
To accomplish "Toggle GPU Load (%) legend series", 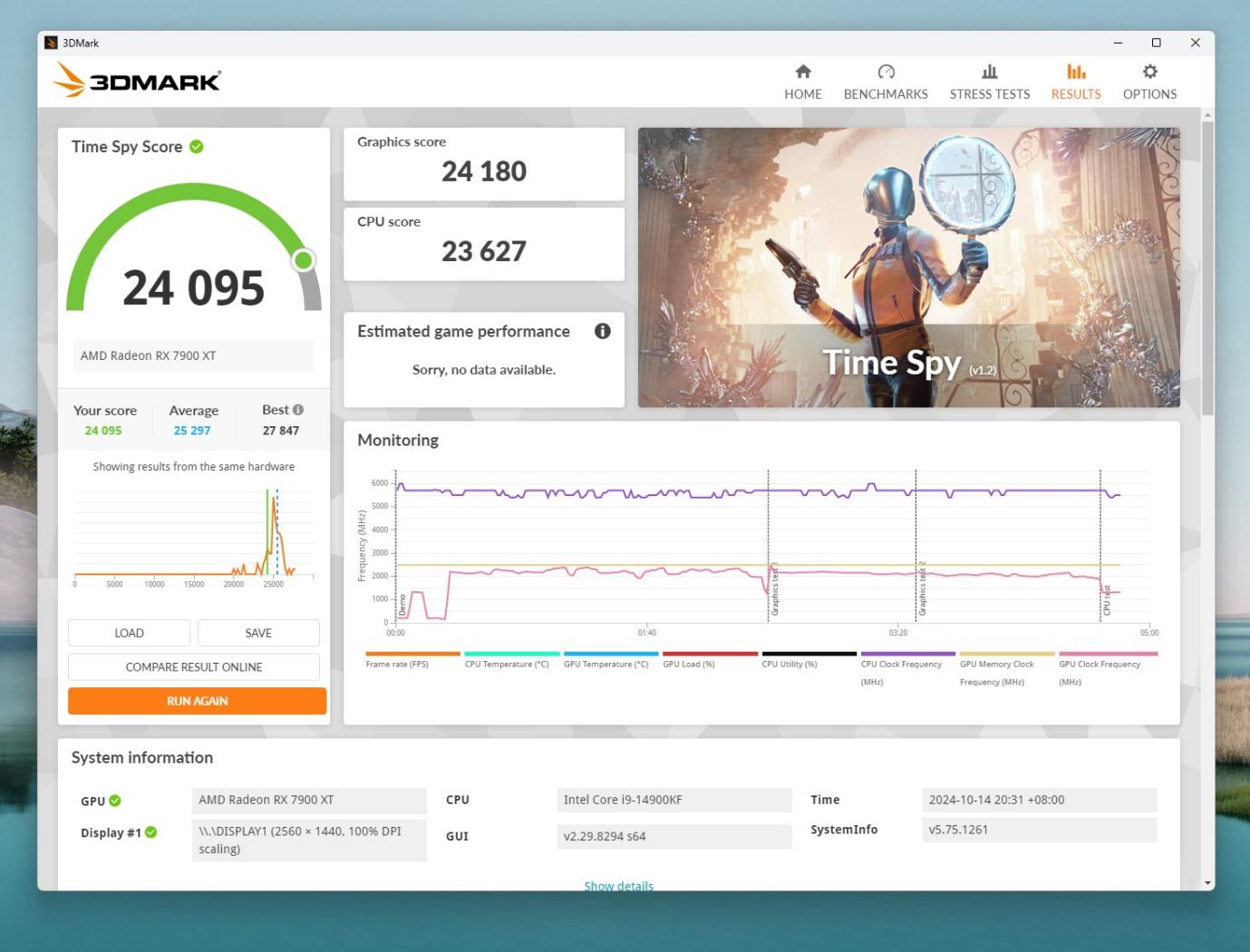I will (689, 665).
